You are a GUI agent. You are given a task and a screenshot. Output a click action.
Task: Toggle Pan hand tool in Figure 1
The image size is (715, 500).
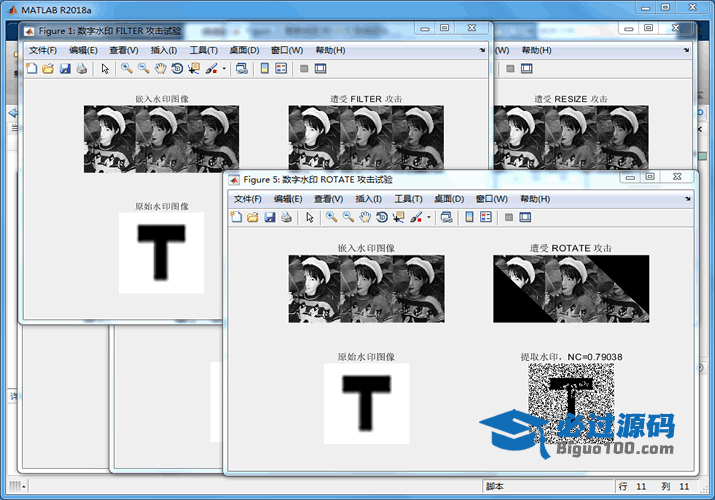(x=160, y=69)
